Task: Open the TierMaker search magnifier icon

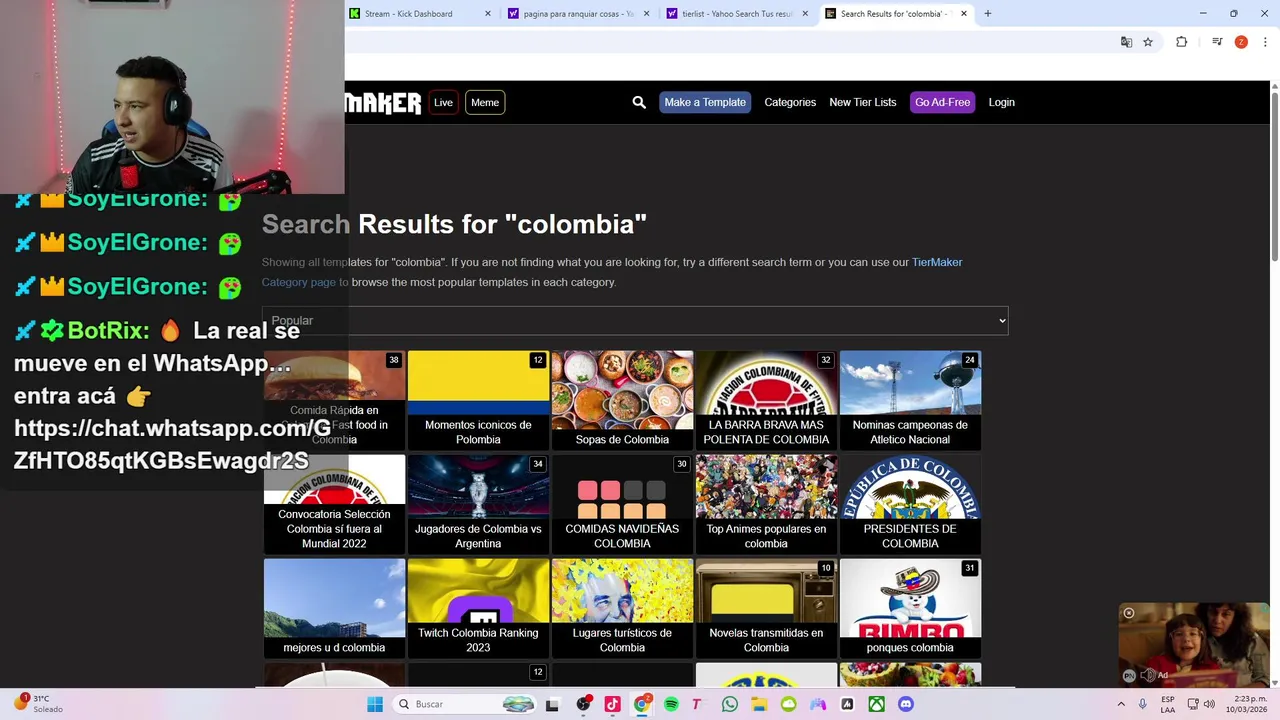Action: 639,102
